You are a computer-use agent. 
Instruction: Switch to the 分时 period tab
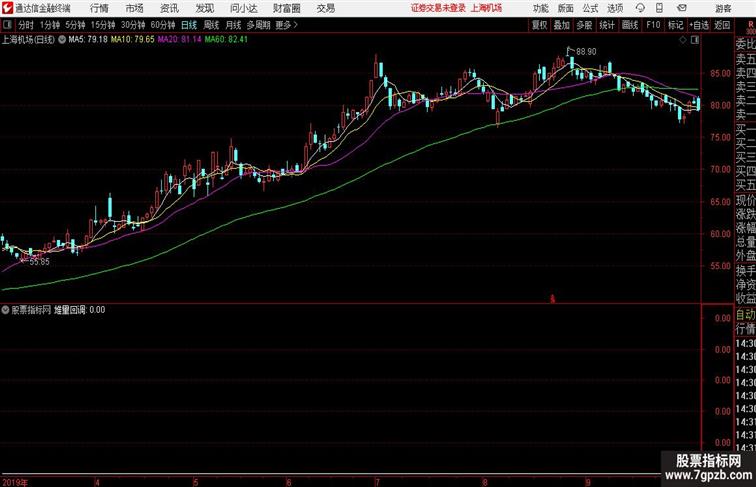(26, 25)
